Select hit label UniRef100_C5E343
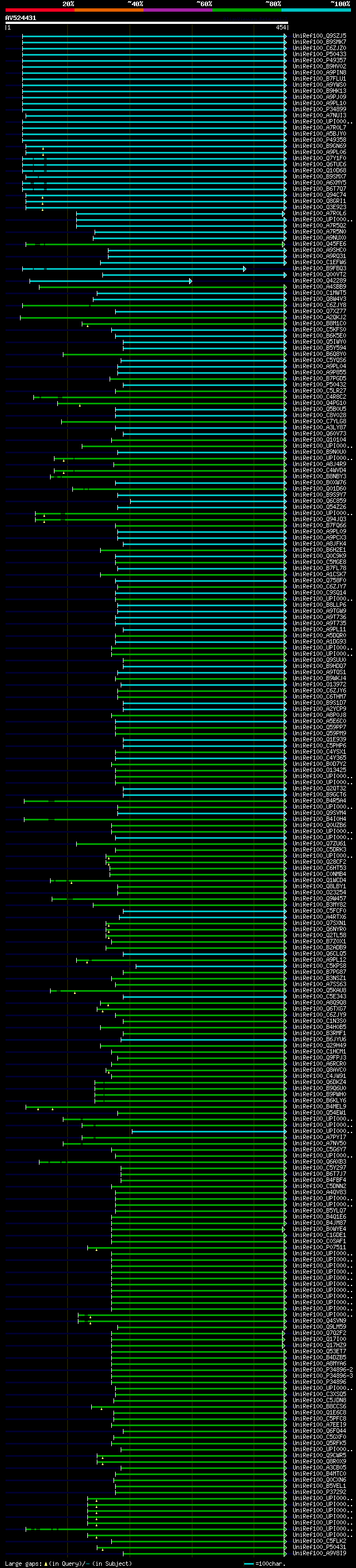The width and height of the screenshot is (356, 1568). (x=319, y=996)
